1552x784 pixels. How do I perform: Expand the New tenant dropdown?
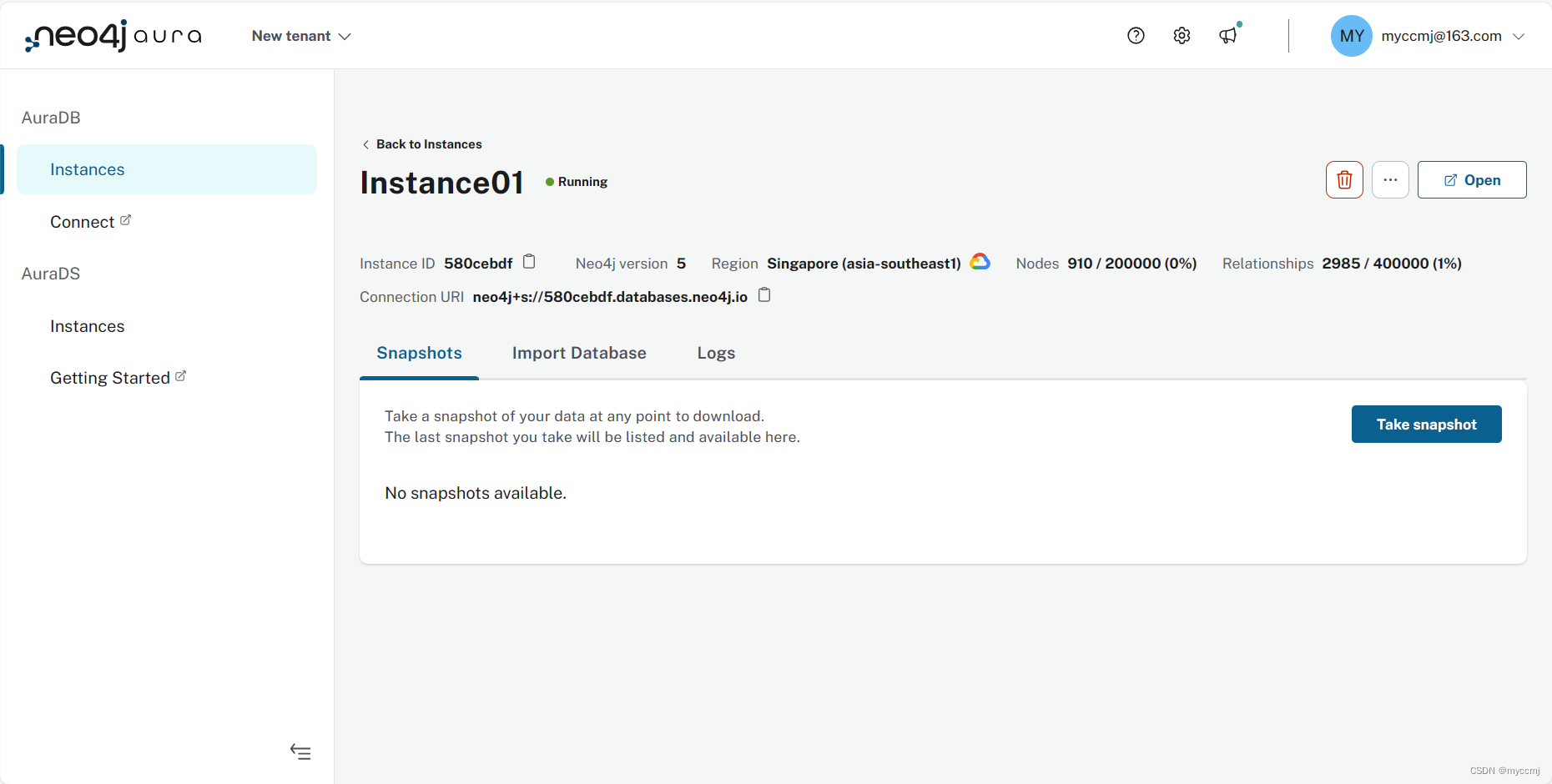[x=301, y=36]
